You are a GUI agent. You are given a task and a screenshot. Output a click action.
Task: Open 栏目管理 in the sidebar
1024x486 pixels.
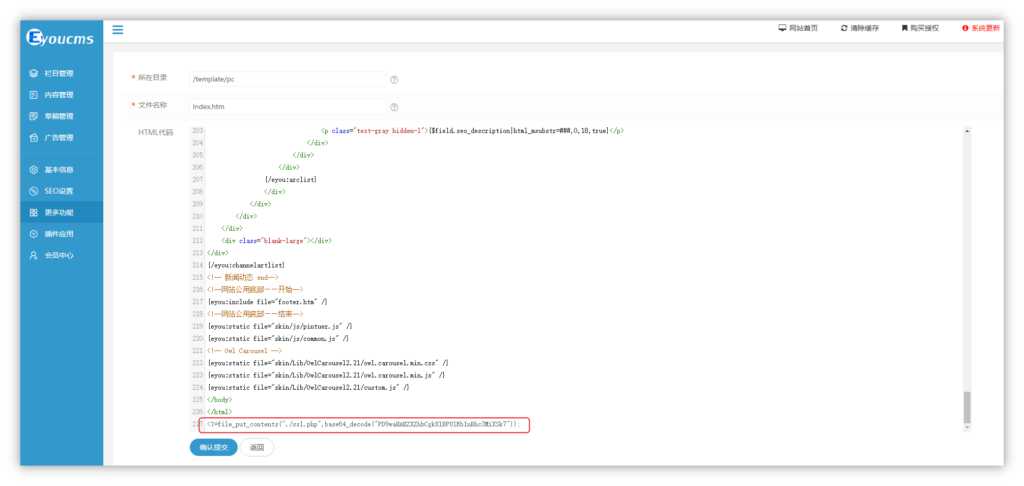tap(61, 73)
